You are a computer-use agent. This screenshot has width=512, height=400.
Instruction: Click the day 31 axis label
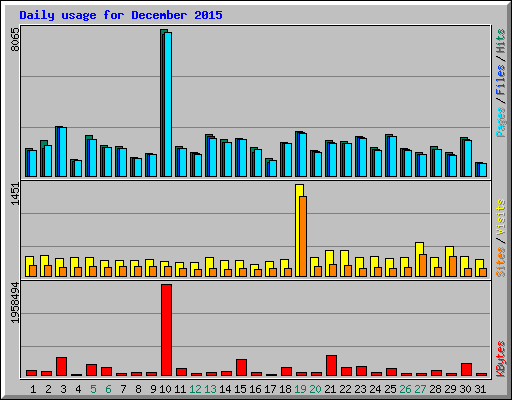pos(480,389)
